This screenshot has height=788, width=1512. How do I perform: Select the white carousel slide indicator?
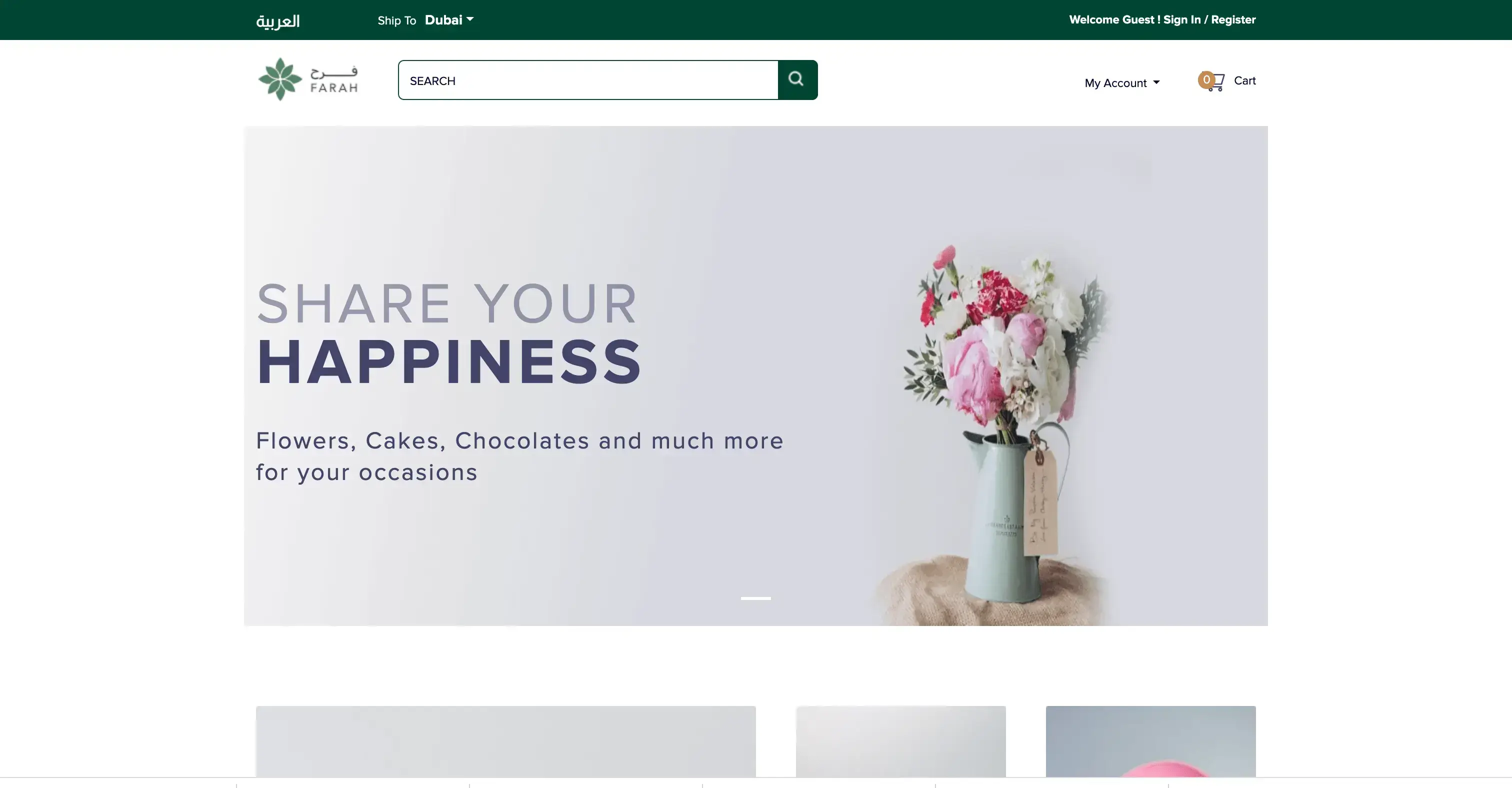coord(755,598)
